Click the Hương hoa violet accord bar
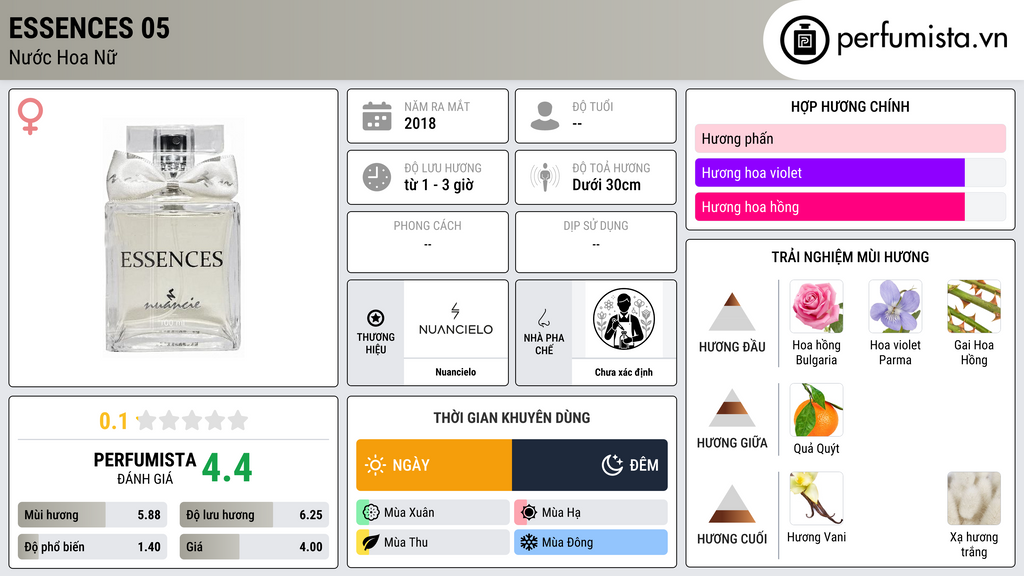 pos(850,173)
